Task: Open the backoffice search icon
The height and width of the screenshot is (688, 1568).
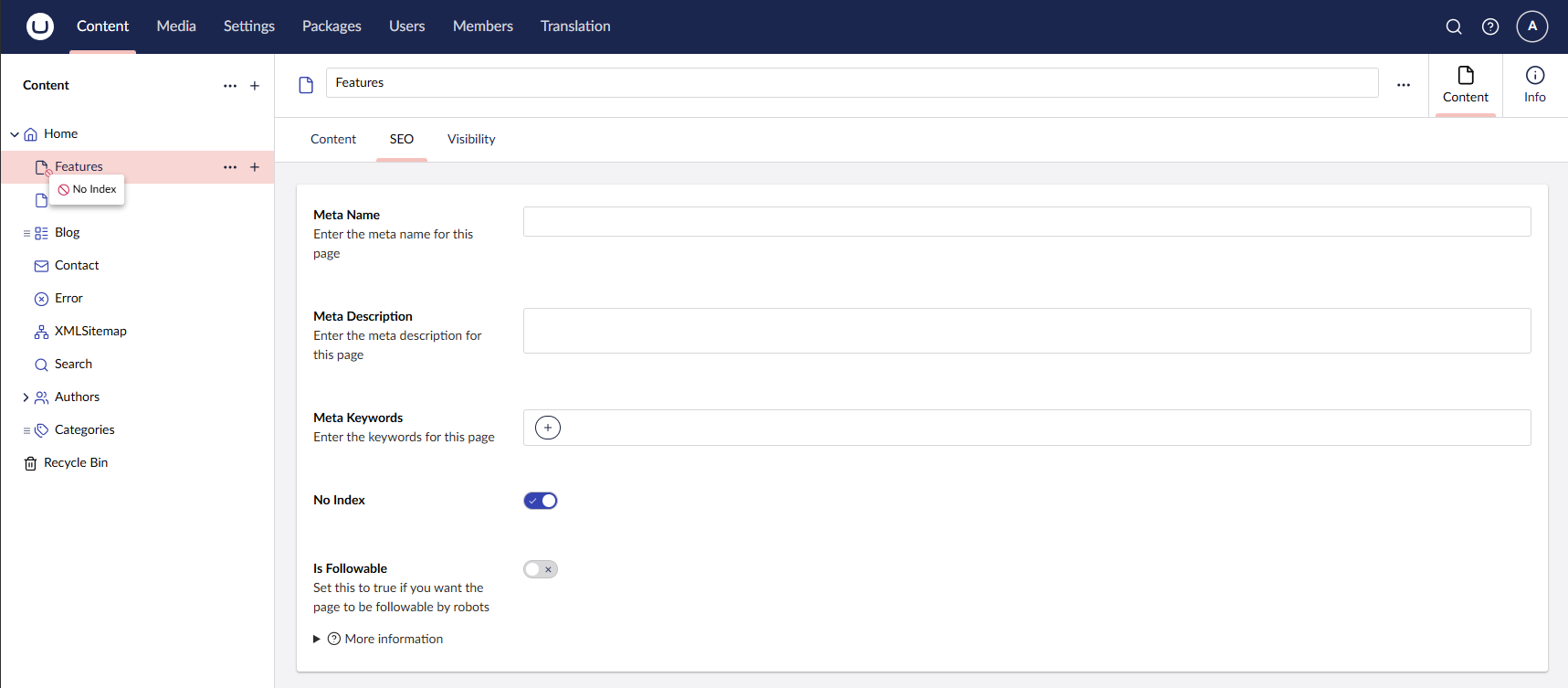Action: tap(1454, 26)
